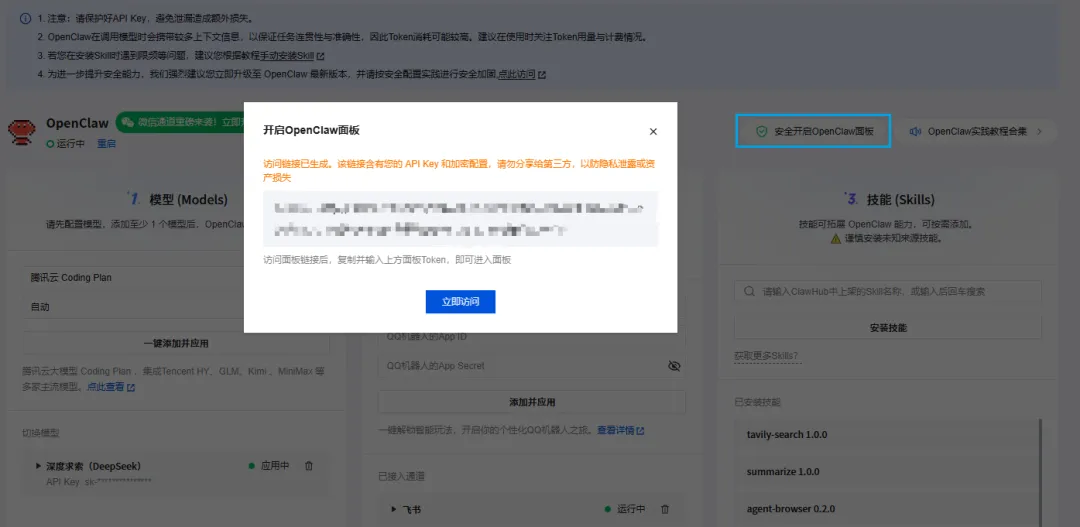This screenshot has width=1080, height=527.
Task: Click the 模型 (Models) section heading
Action: (188, 200)
